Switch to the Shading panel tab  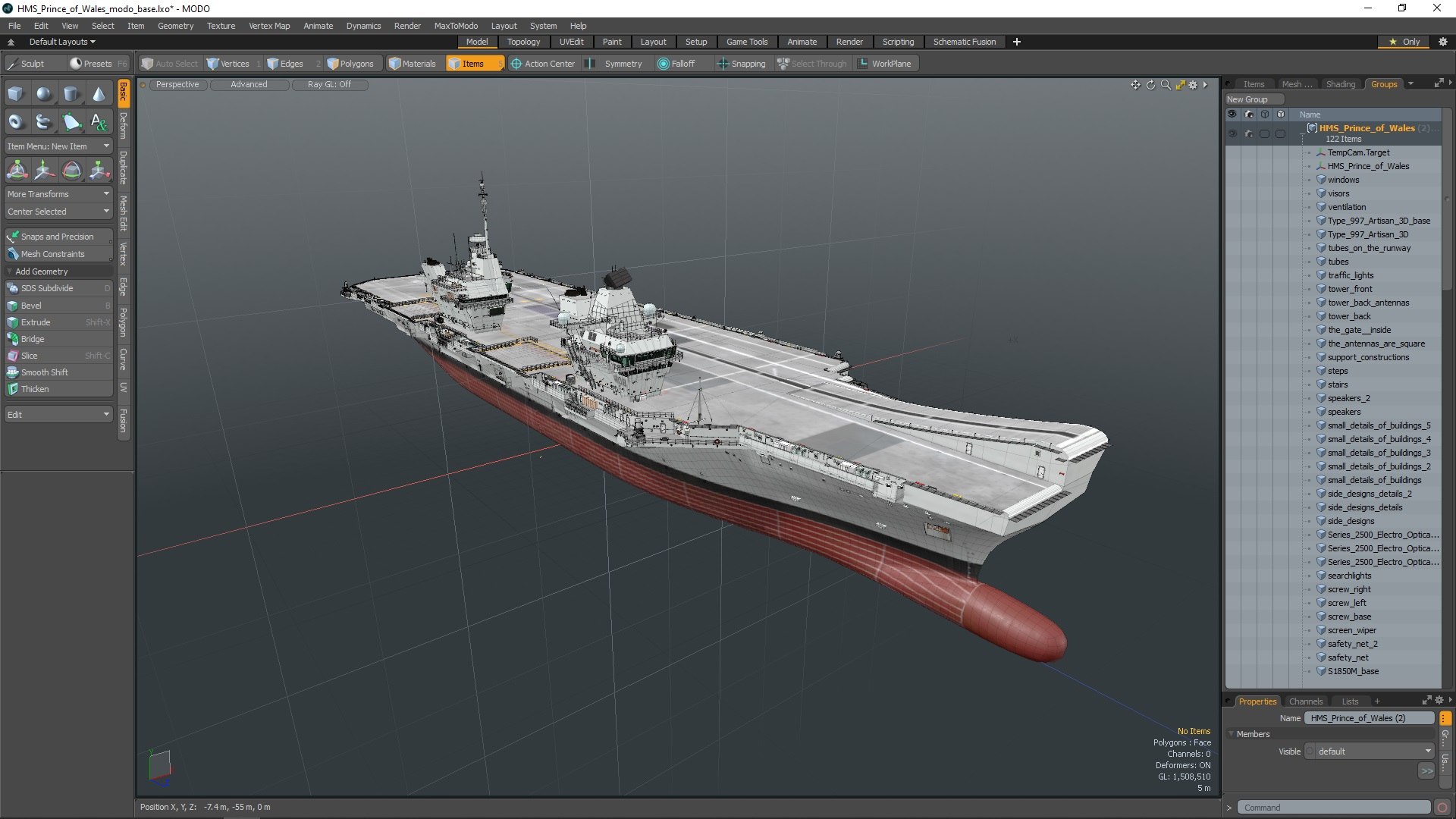tap(1340, 84)
